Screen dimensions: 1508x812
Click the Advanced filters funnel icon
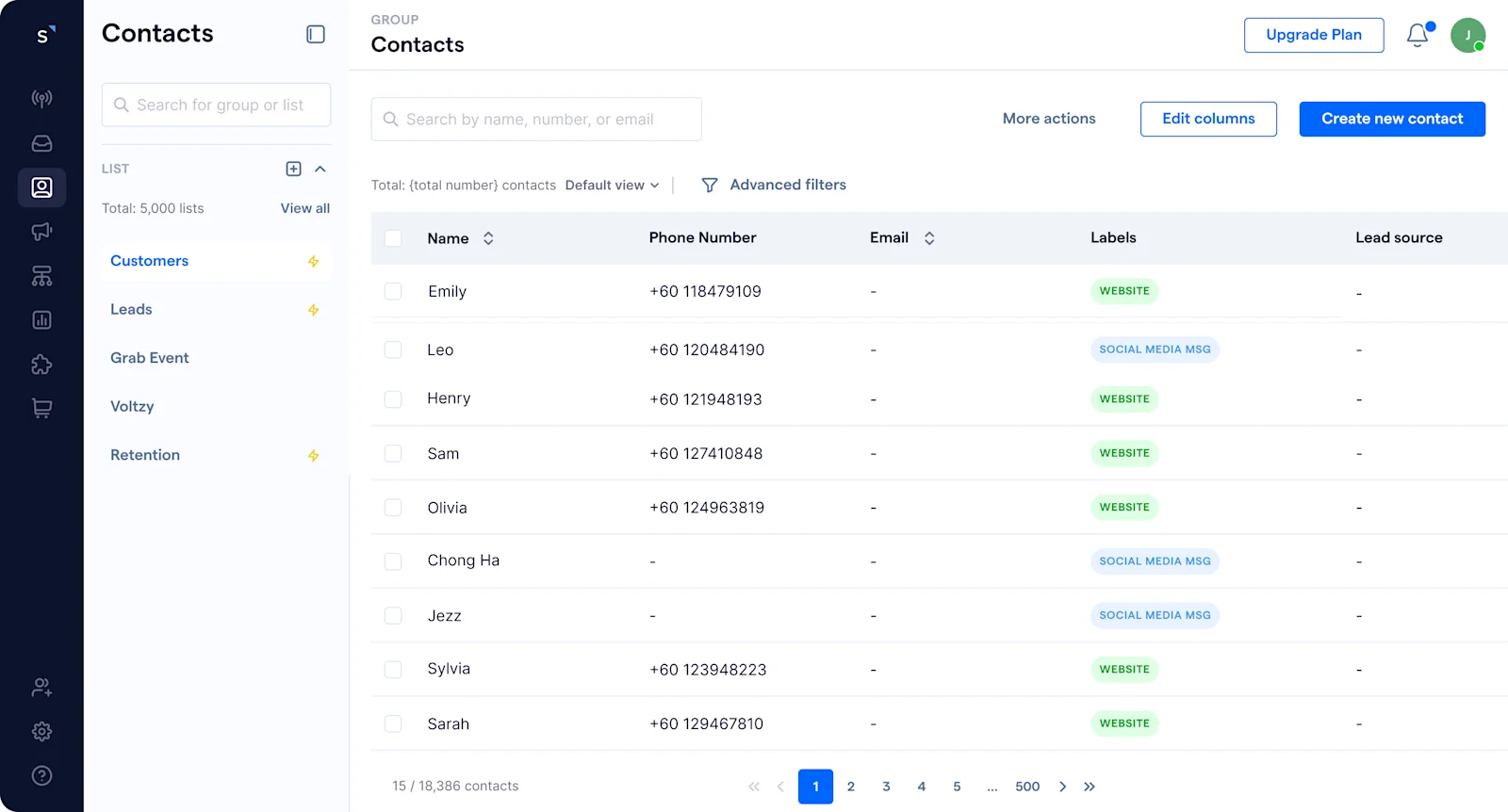(710, 186)
